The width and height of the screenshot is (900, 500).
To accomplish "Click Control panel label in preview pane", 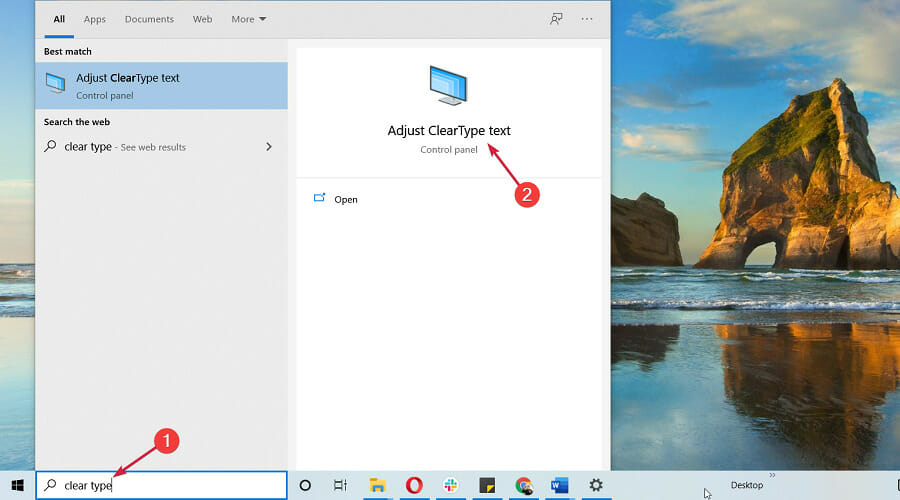I will [x=449, y=149].
